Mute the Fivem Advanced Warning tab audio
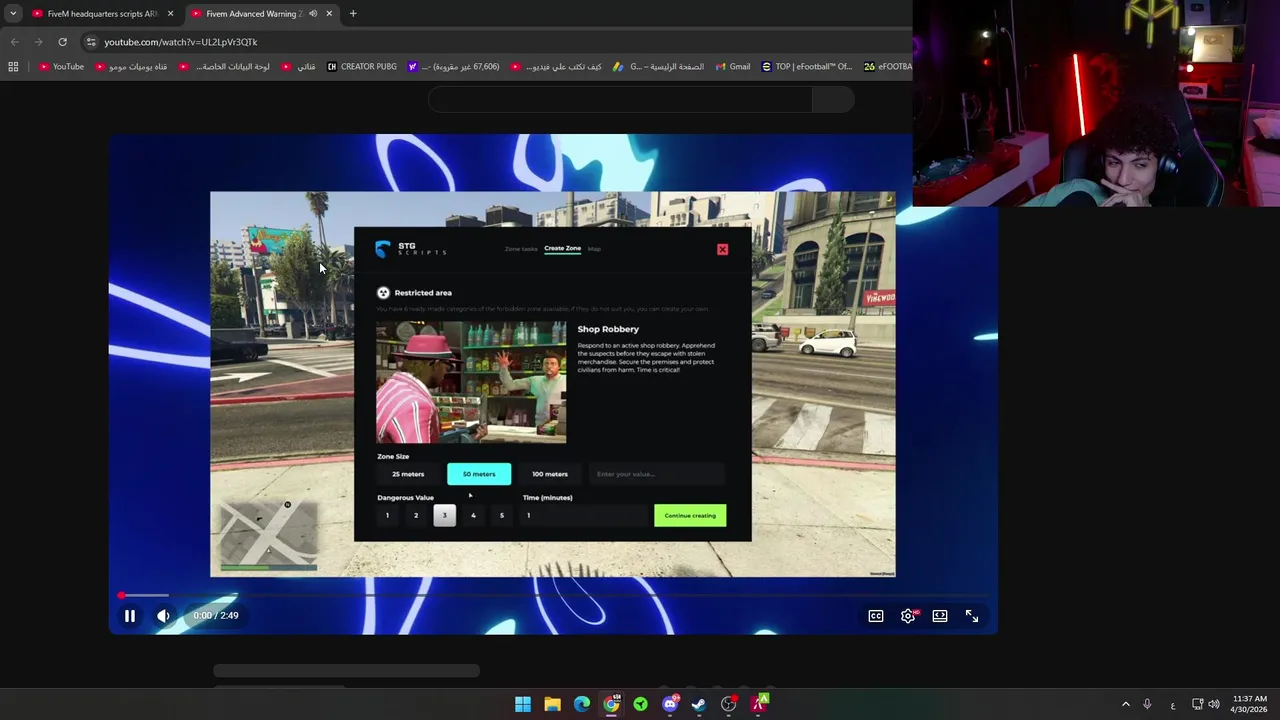1280x720 pixels. tap(313, 14)
